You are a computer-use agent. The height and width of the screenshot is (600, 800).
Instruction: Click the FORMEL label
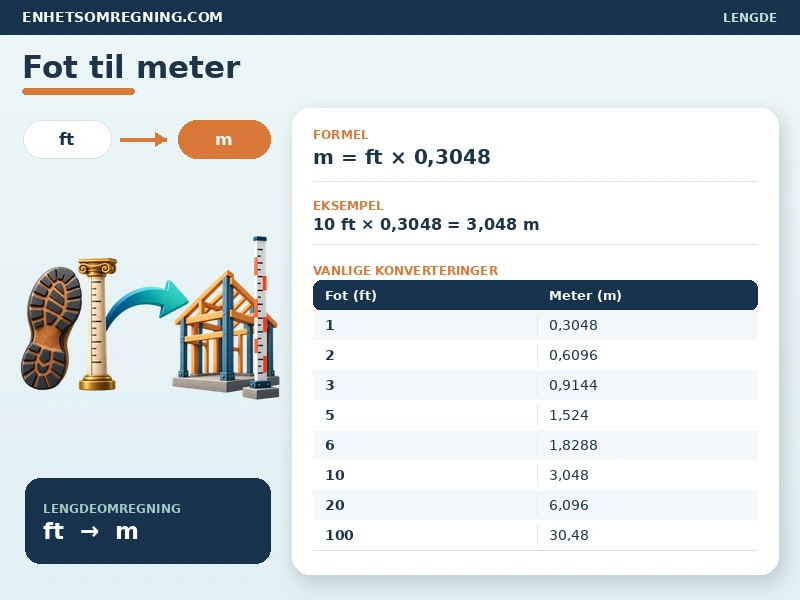tap(340, 135)
